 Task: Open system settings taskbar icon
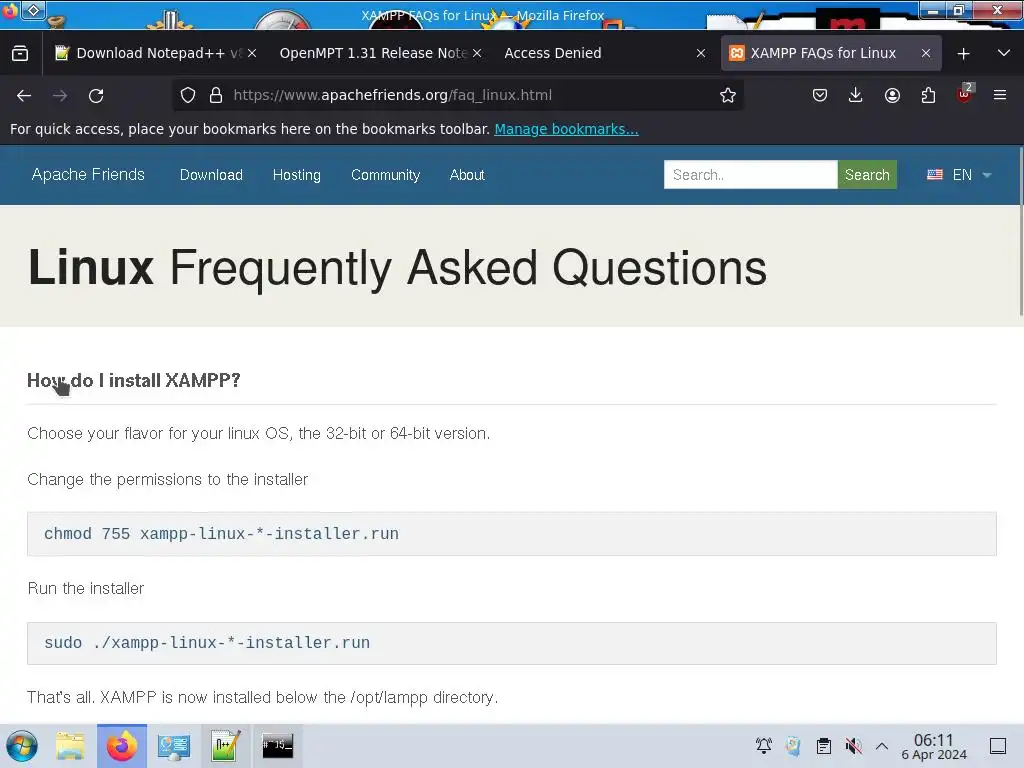tap(173, 746)
